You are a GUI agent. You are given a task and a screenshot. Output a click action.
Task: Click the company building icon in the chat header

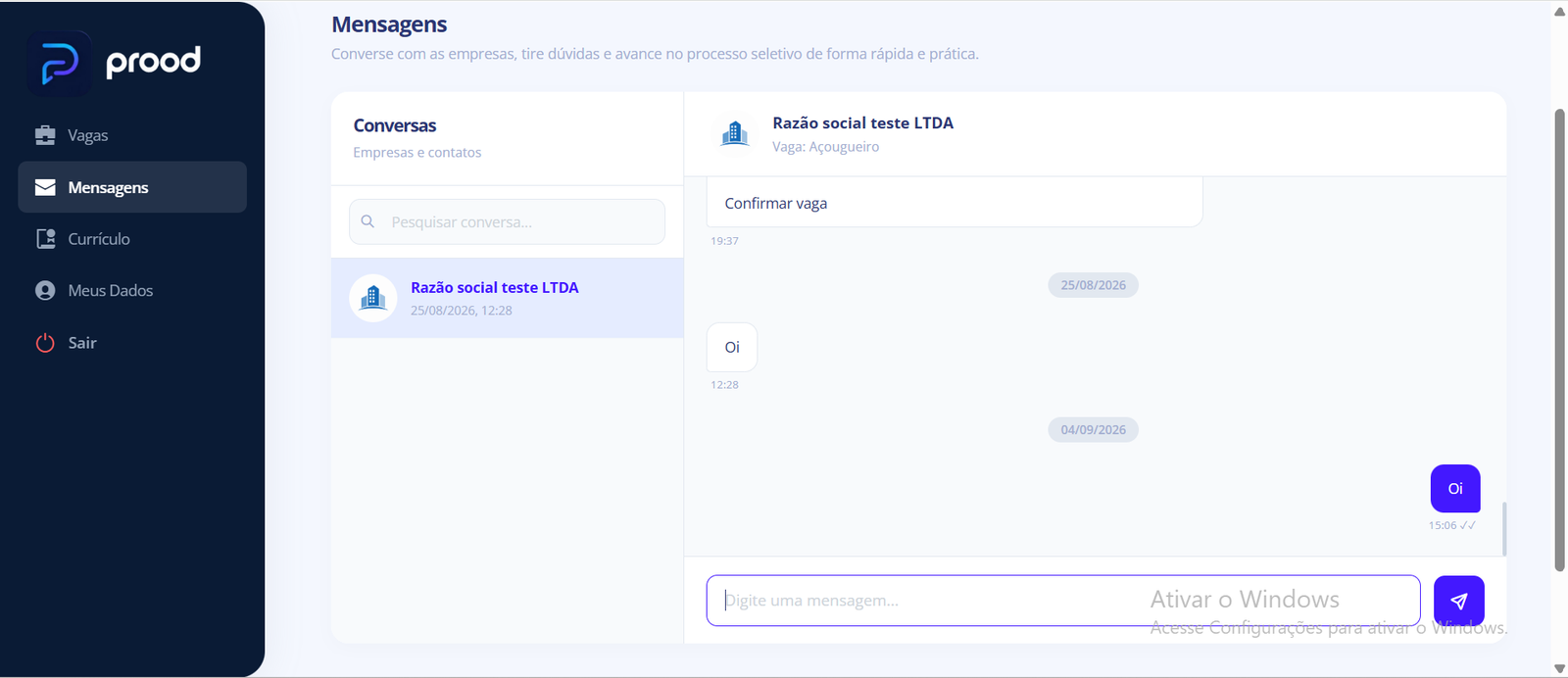(x=735, y=133)
